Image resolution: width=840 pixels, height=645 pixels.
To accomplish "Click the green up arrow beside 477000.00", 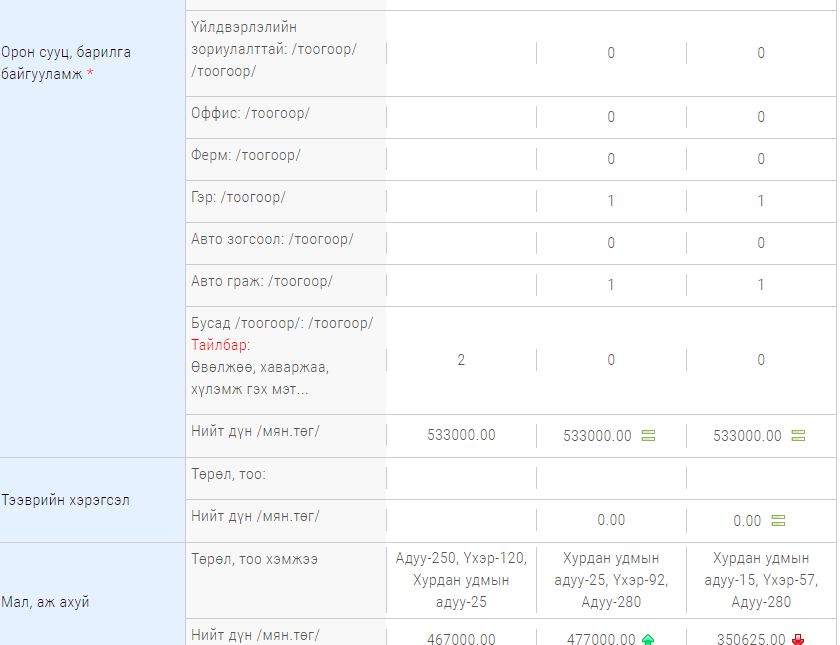I will pos(648,639).
